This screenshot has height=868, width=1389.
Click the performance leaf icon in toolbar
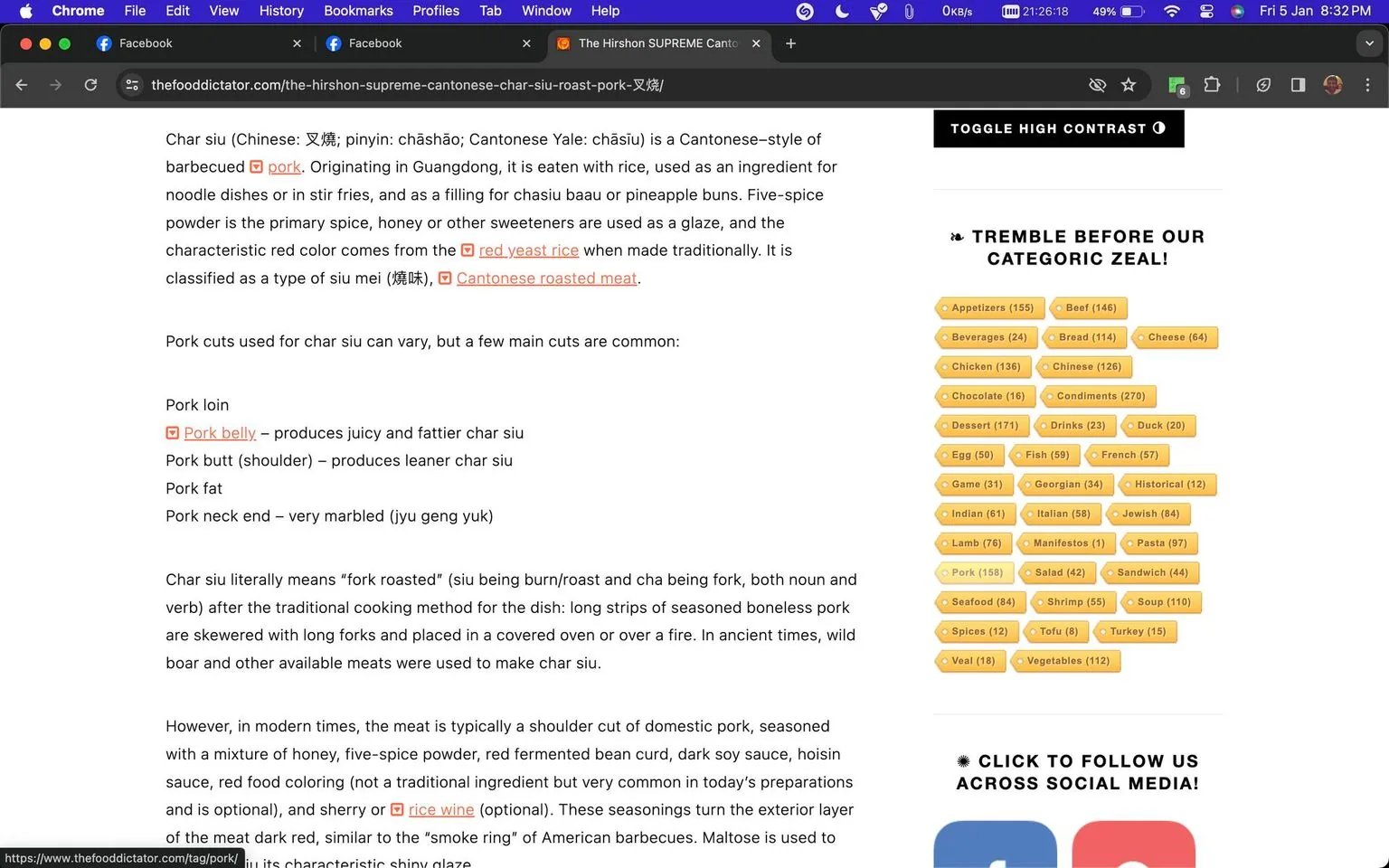pyautogui.click(x=1263, y=85)
